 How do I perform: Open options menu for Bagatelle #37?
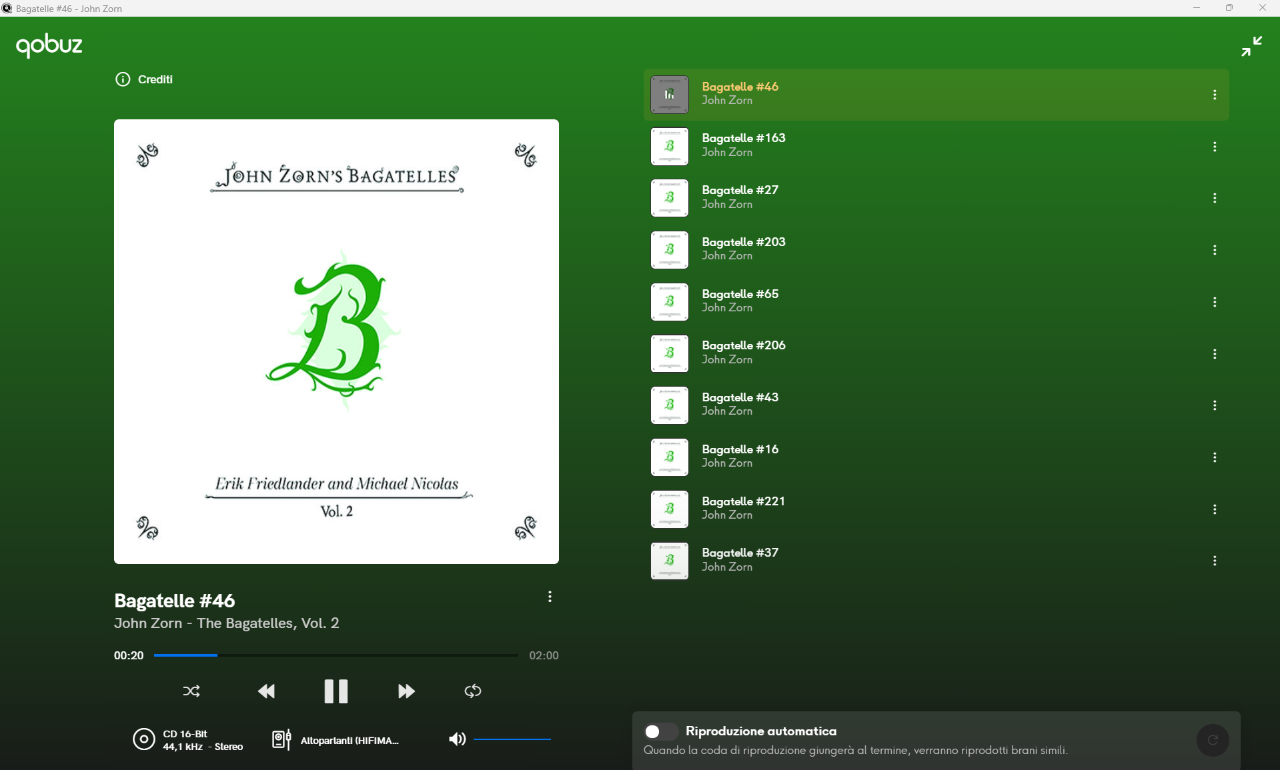(1214, 561)
